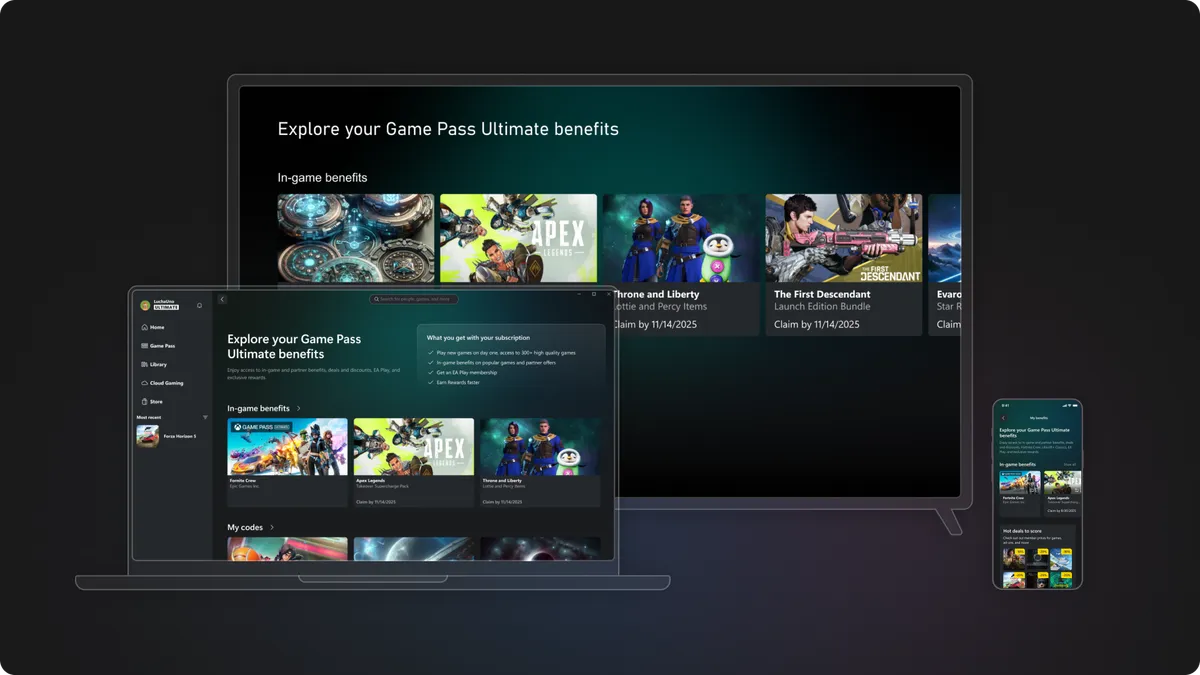Image resolution: width=1200 pixels, height=675 pixels.
Task: Expand the Most recent sort dropdown arrow
Action: coord(205,417)
